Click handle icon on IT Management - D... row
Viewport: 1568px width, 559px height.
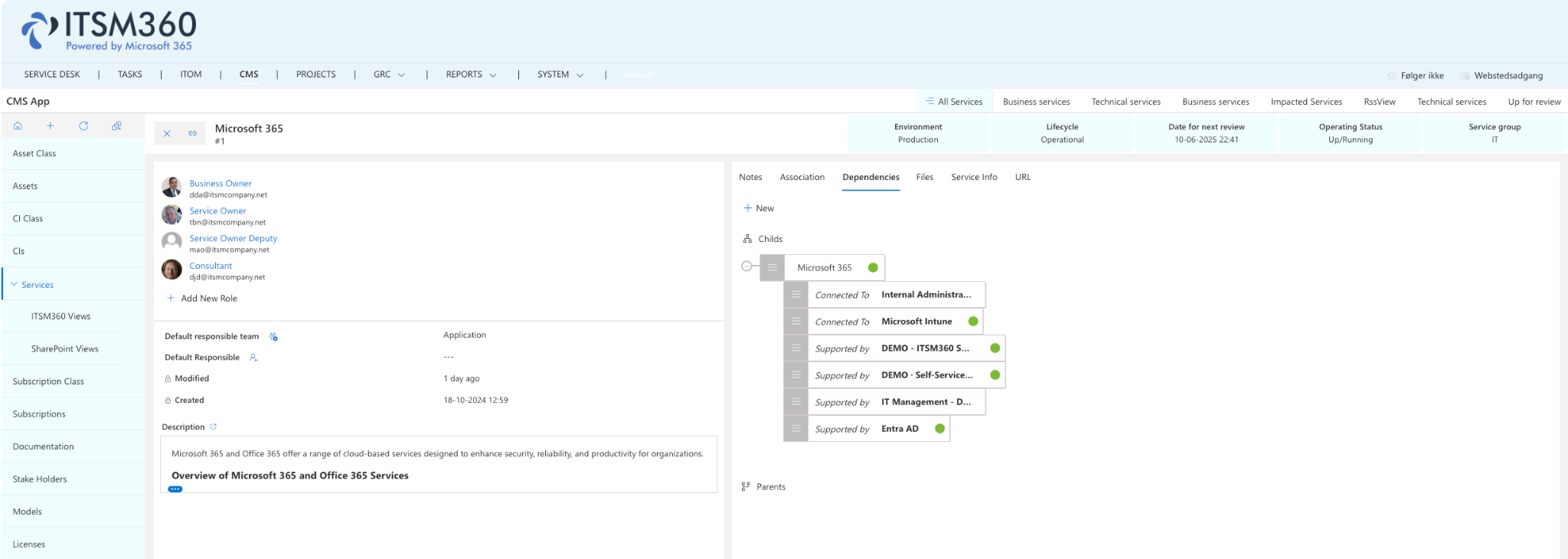[796, 402]
